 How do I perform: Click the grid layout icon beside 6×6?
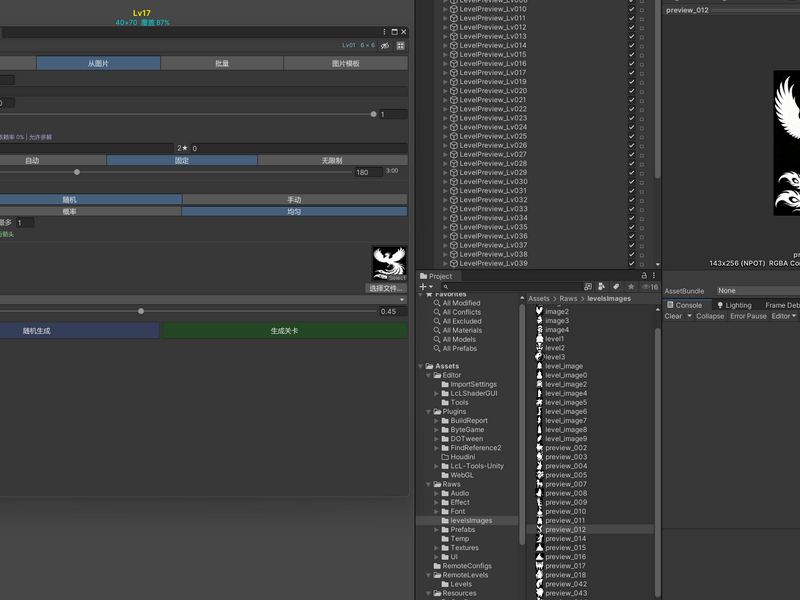tap(401, 45)
